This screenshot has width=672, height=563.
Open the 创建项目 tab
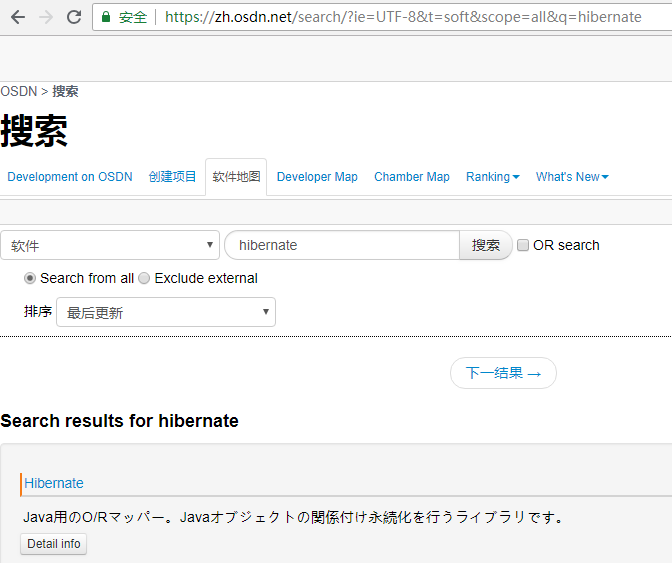click(x=172, y=177)
